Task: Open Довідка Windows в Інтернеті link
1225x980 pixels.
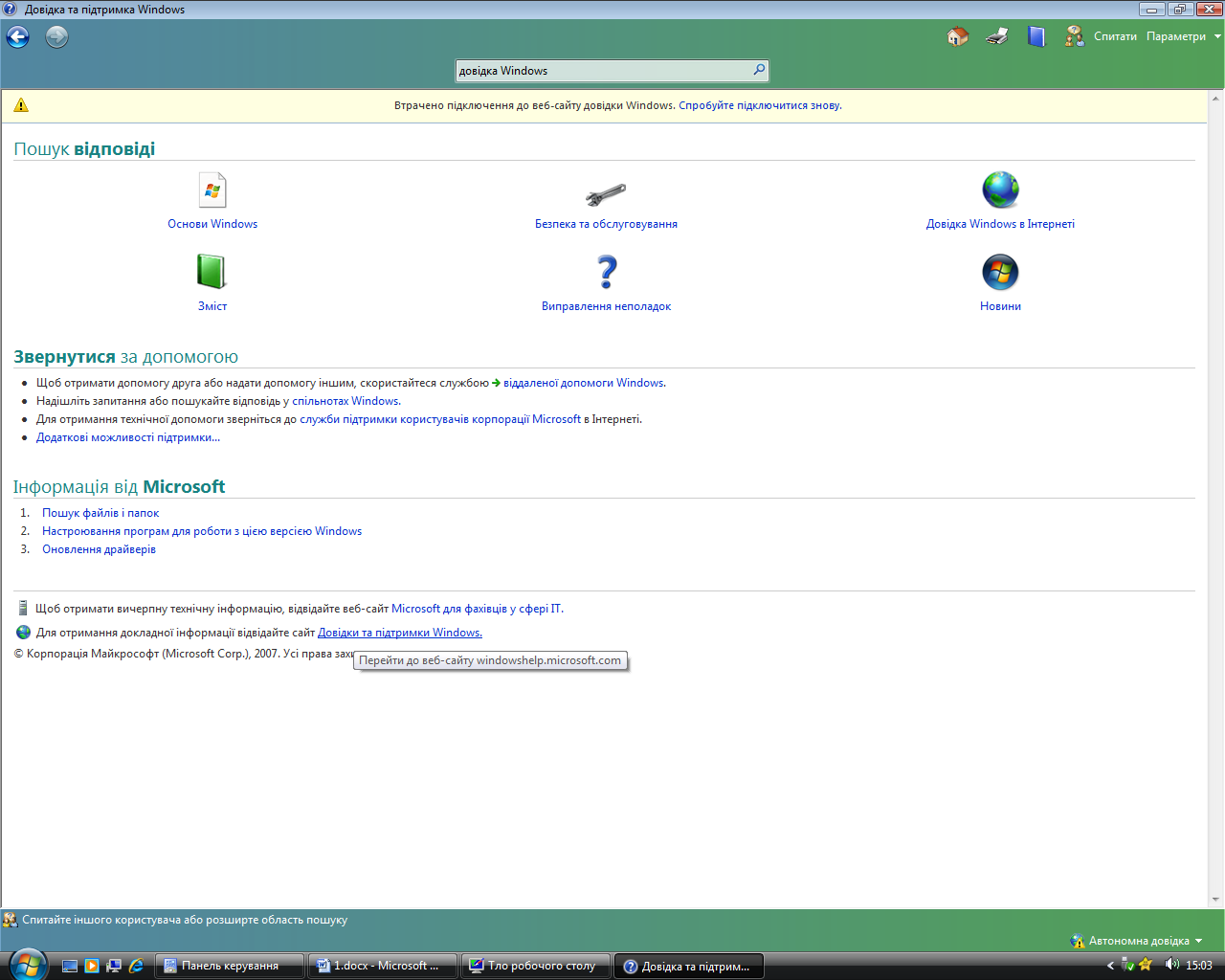Action: 1000,224
